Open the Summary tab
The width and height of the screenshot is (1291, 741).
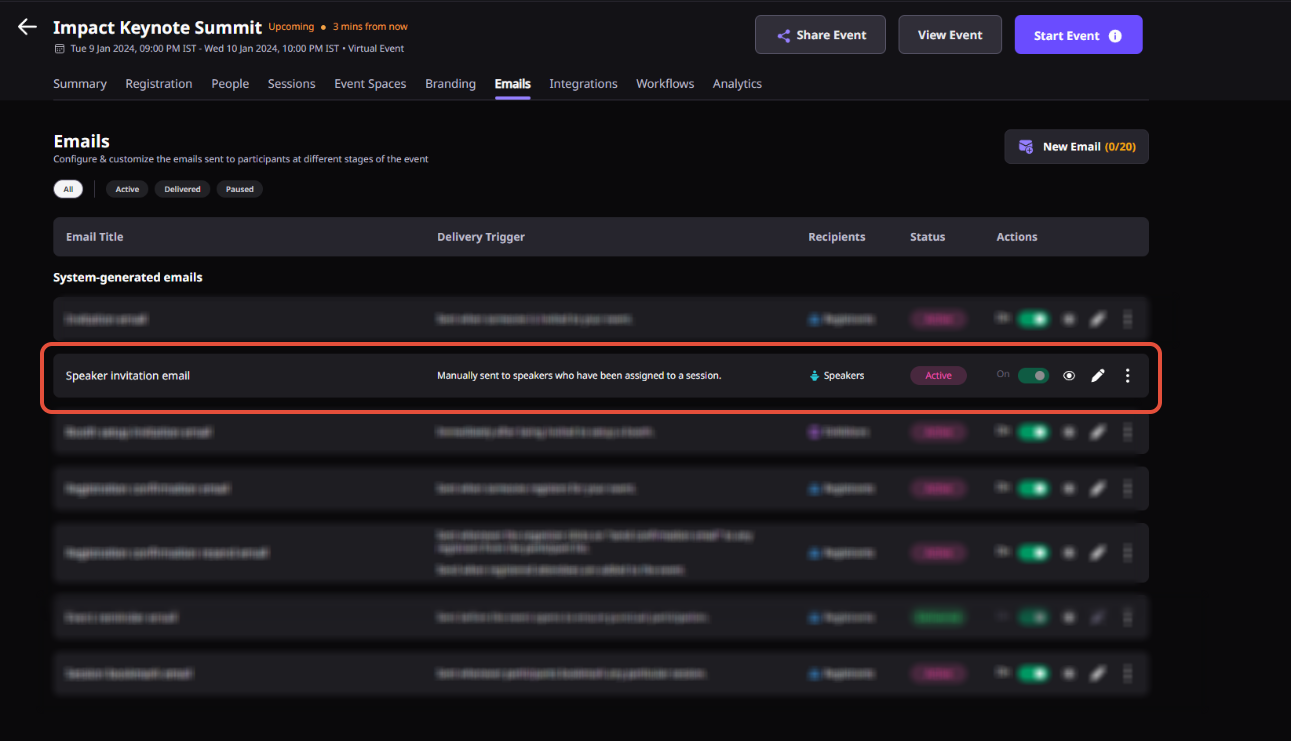(x=80, y=84)
